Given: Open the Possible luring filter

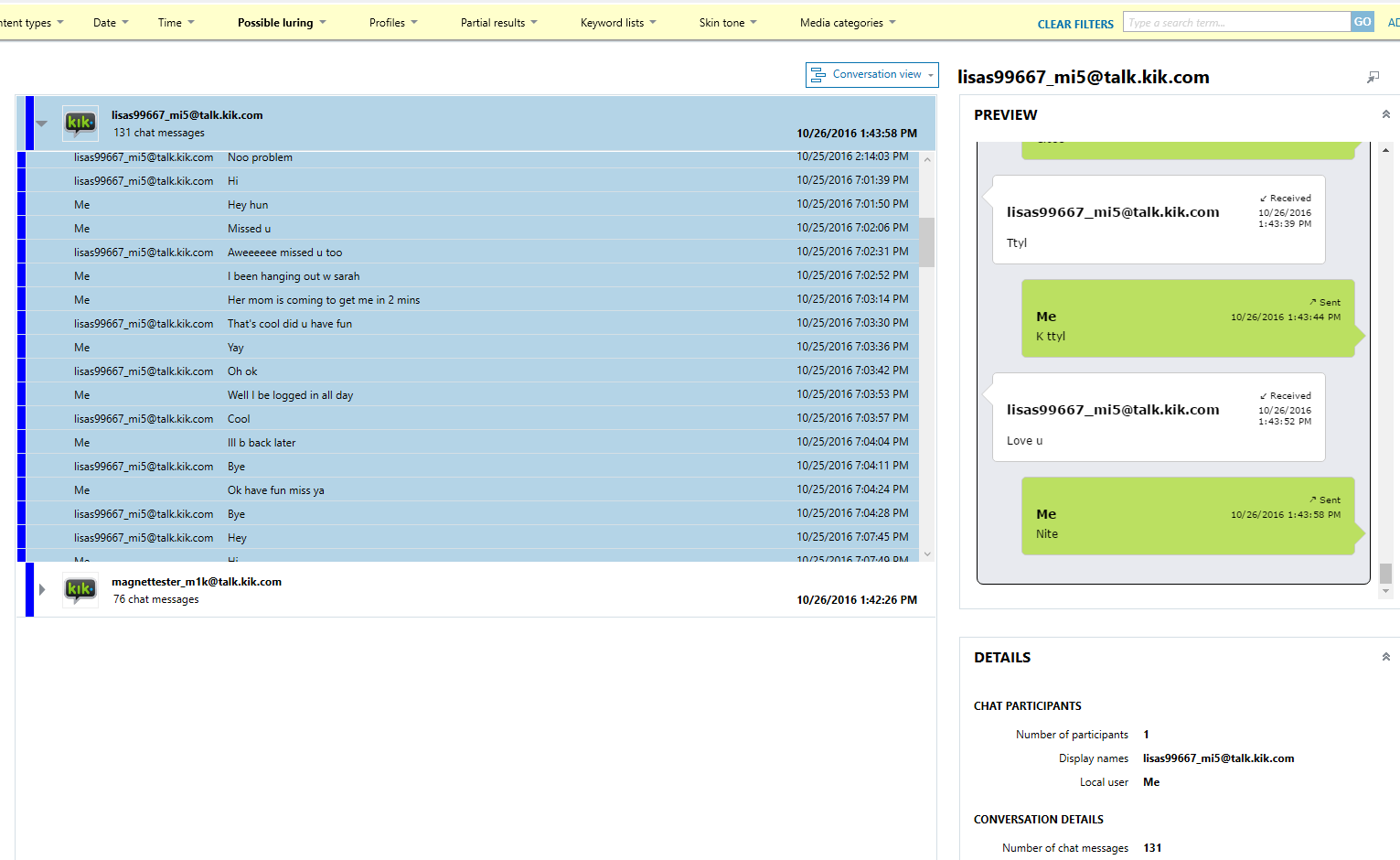Looking at the screenshot, I should [x=282, y=23].
